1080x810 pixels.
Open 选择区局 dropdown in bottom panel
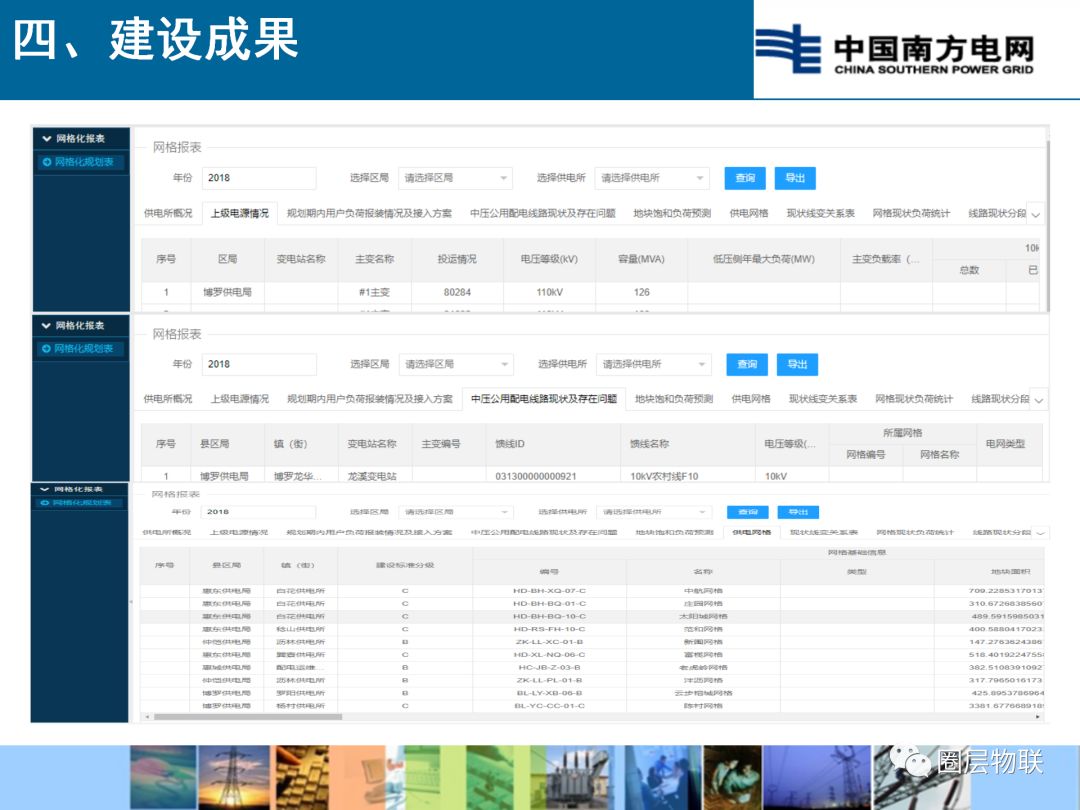pyautogui.click(x=456, y=512)
